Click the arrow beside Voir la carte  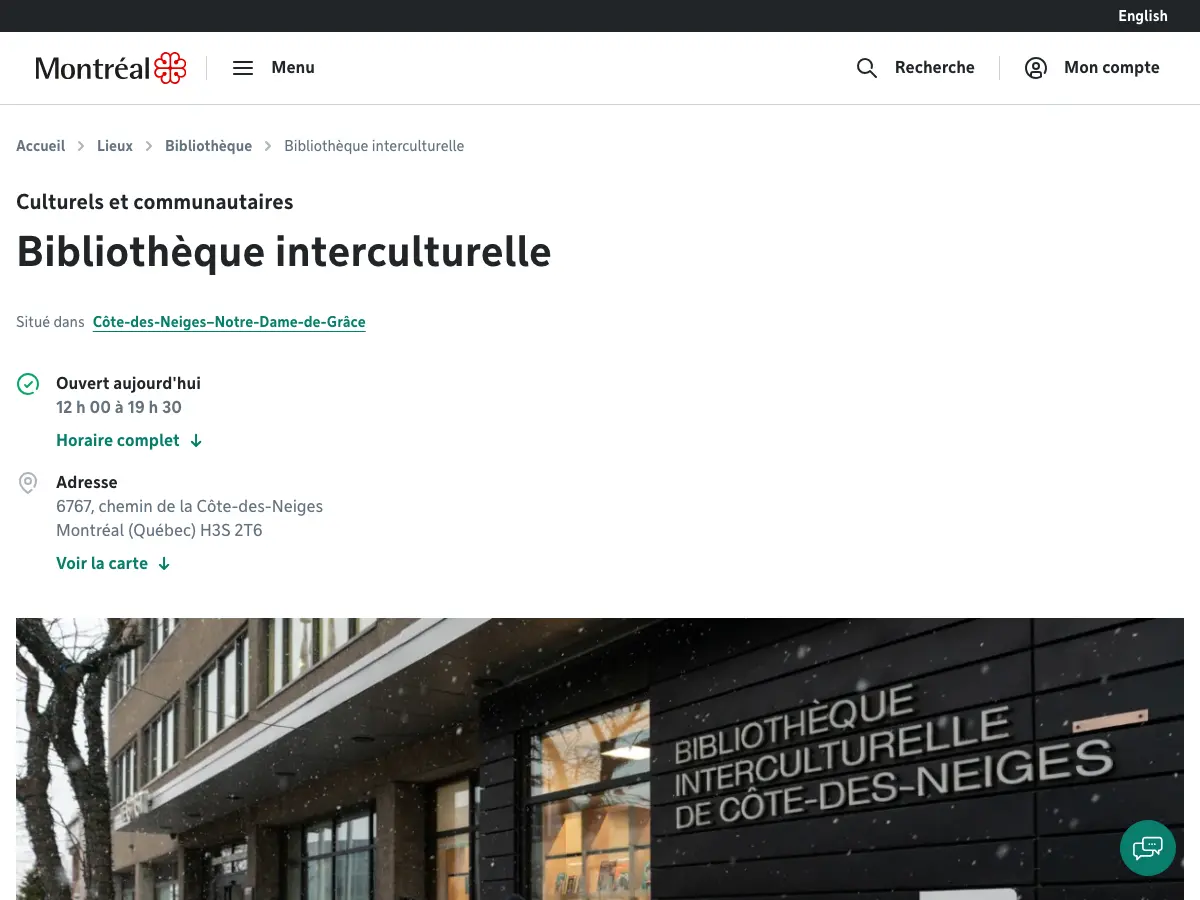point(164,564)
